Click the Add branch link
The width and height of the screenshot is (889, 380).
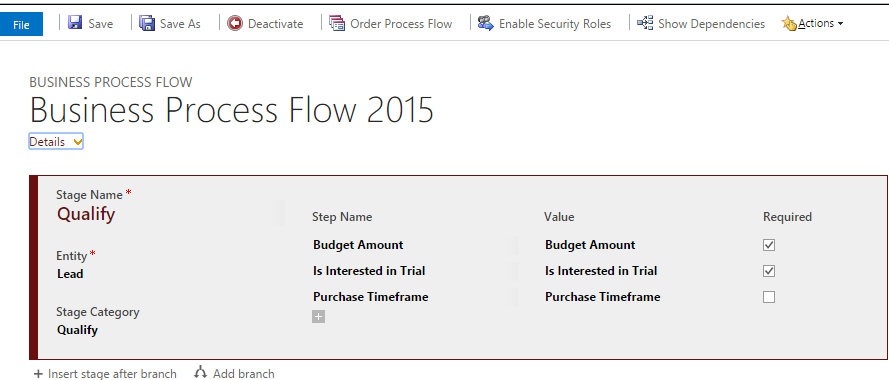235,373
